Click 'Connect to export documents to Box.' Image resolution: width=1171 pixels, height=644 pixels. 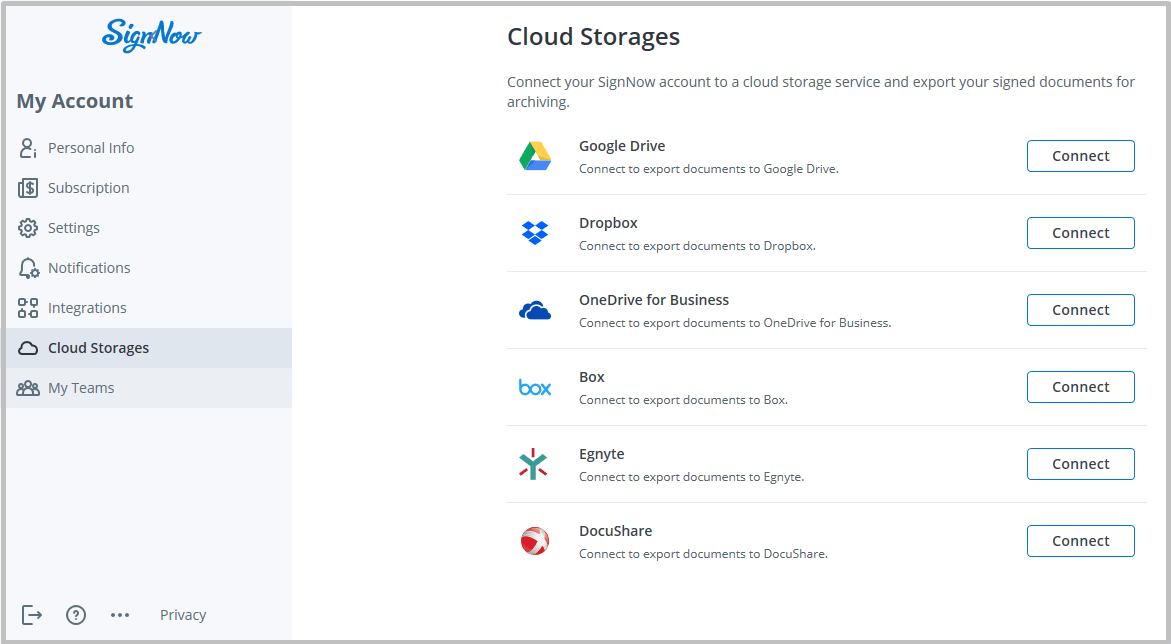(x=683, y=400)
